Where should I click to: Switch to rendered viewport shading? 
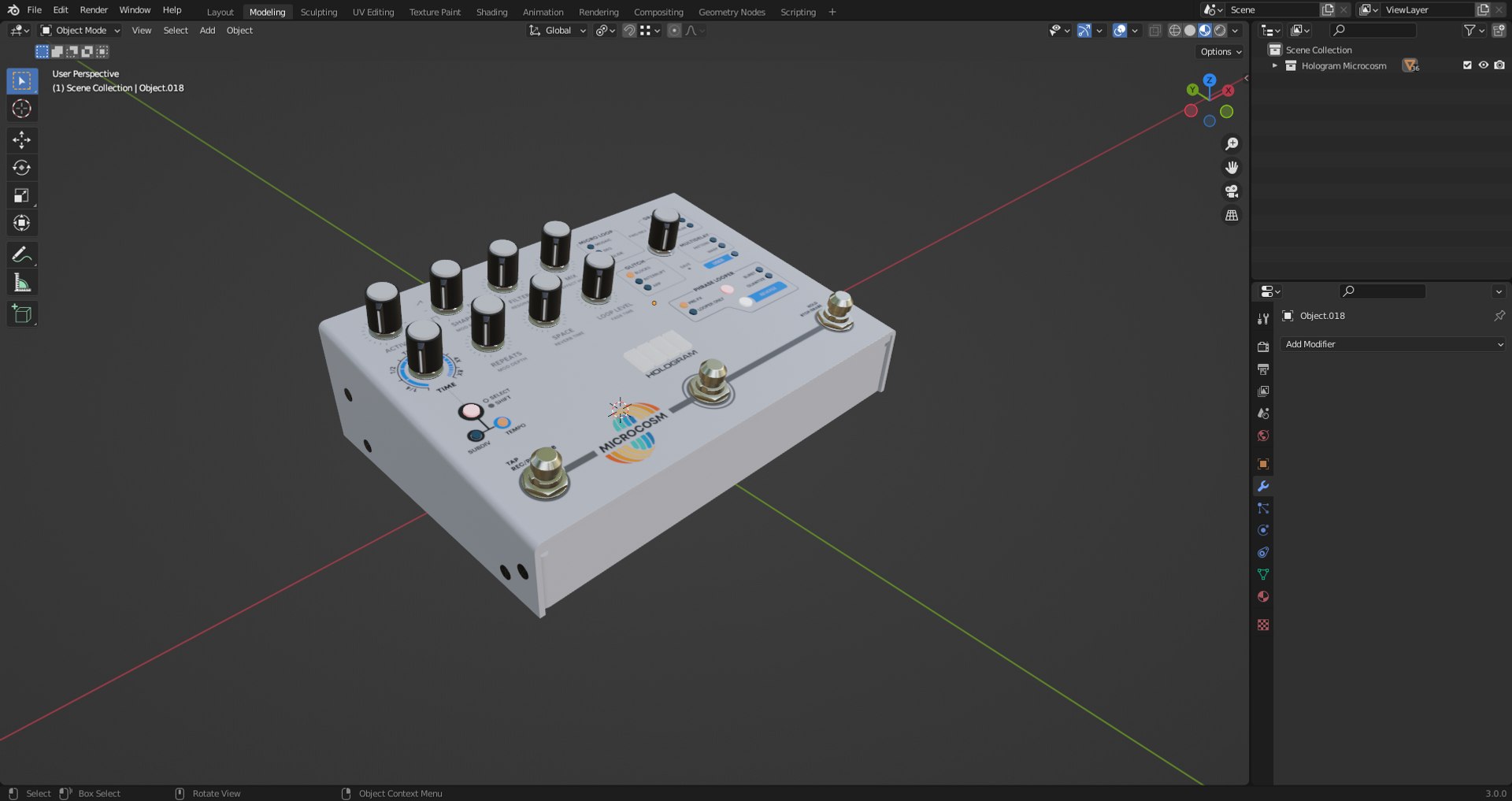click(x=1220, y=31)
